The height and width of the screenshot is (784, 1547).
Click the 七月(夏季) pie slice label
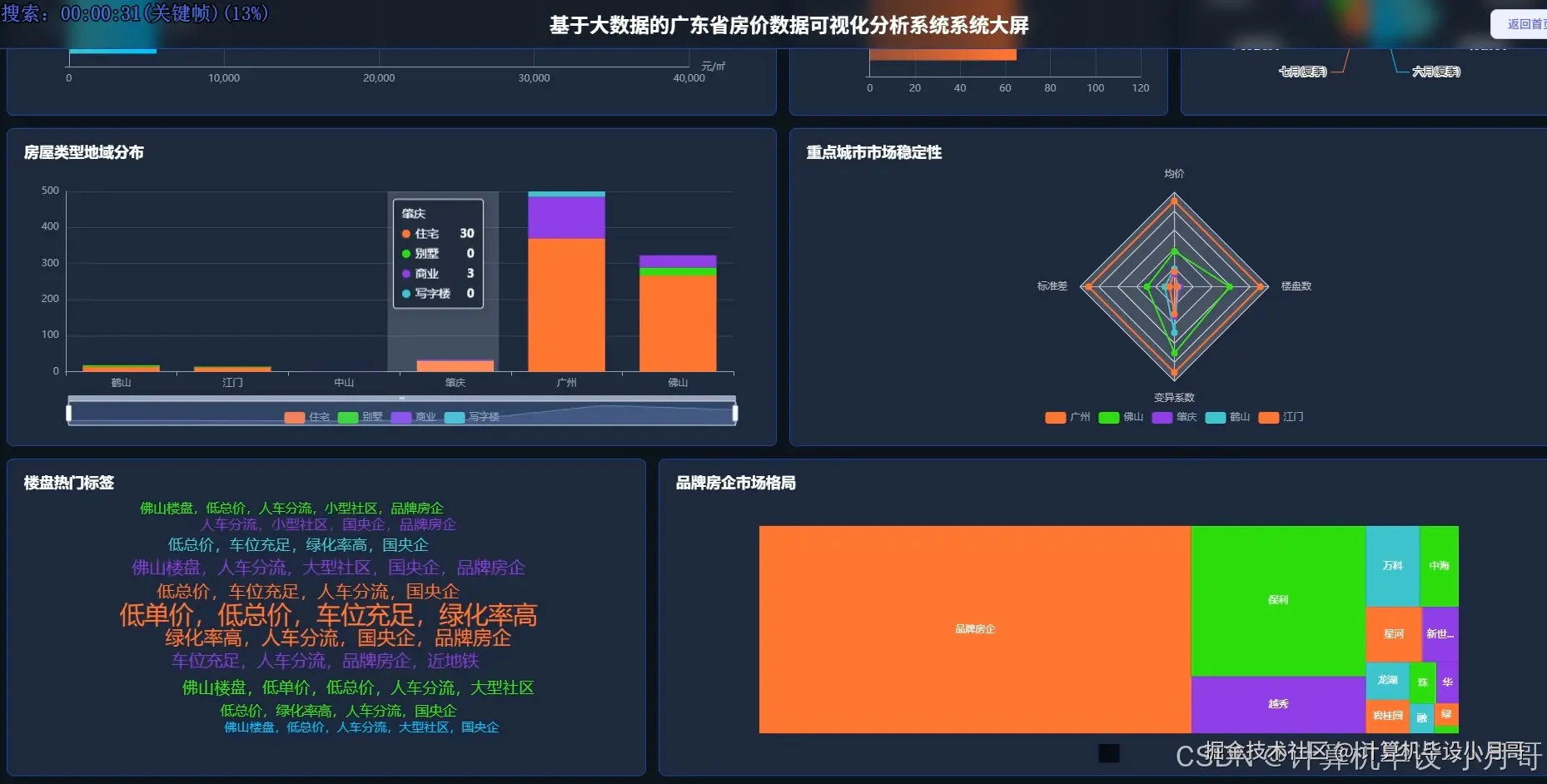[x=1301, y=71]
